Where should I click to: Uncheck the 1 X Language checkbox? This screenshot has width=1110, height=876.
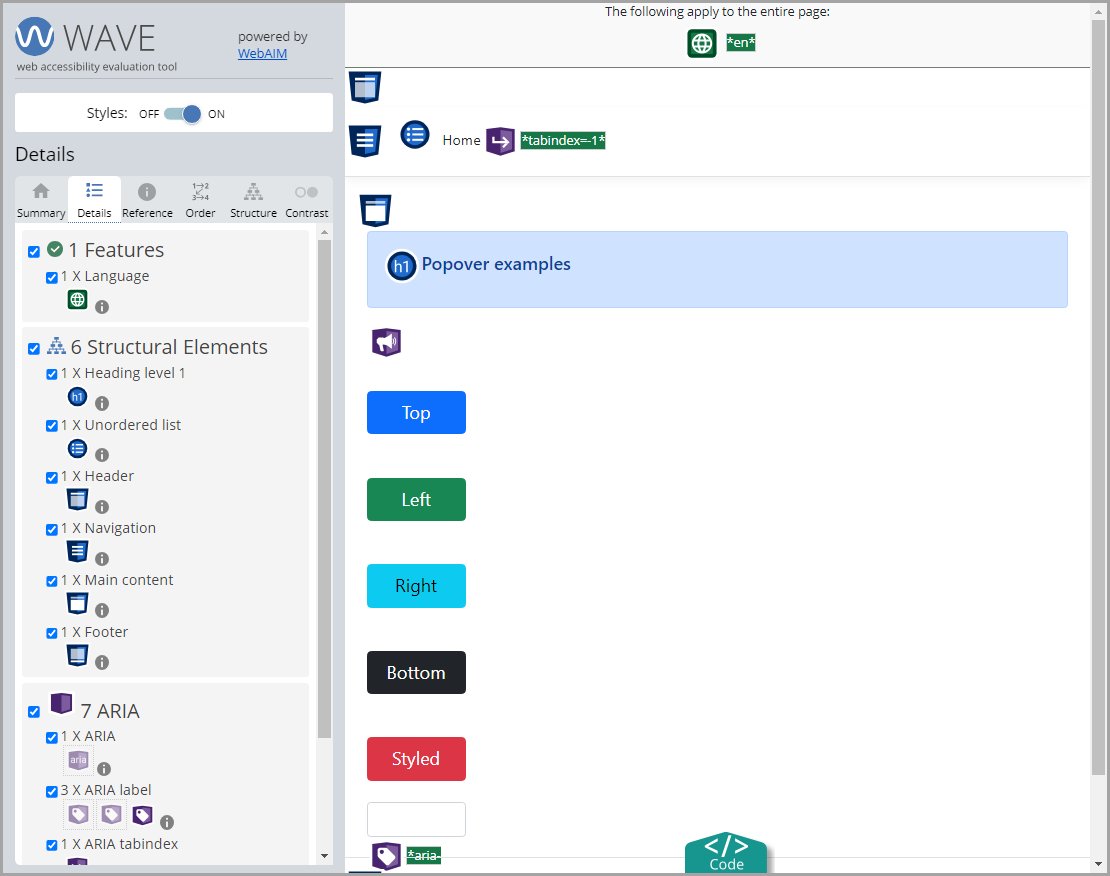[52, 277]
